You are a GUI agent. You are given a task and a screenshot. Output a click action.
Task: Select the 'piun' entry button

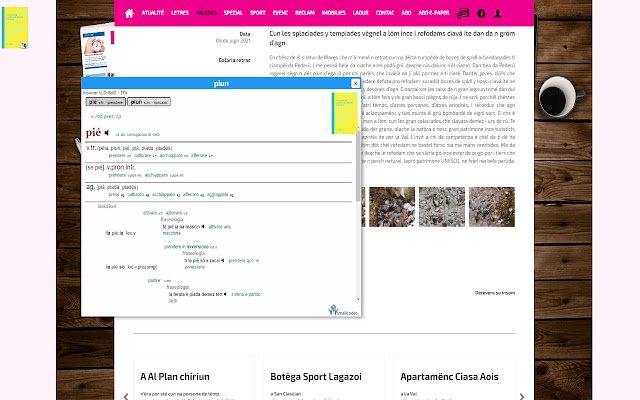(149, 102)
